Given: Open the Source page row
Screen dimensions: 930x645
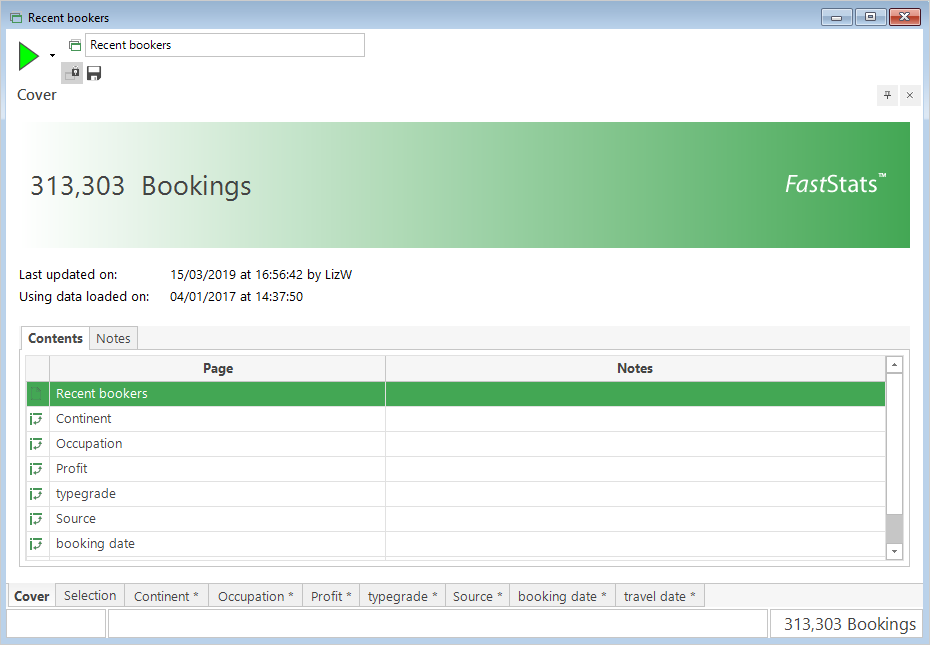Looking at the screenshot, I should (456, 519).
